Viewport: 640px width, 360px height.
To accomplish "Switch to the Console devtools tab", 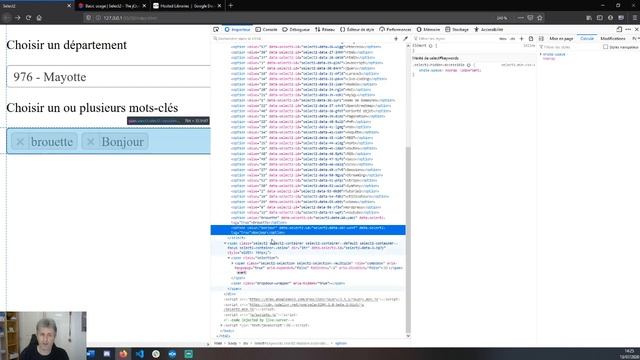I will coord(267,29).
